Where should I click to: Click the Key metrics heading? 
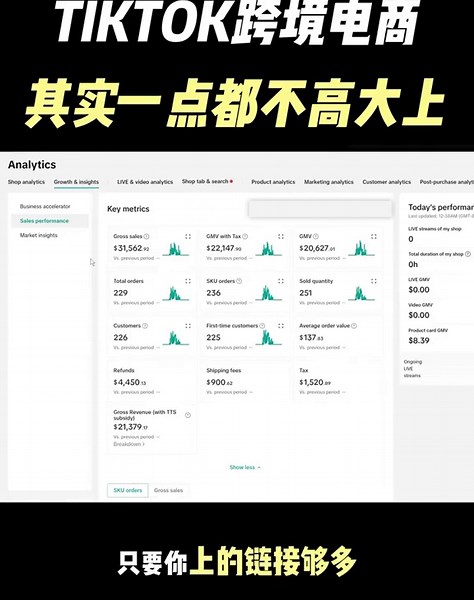128,209
